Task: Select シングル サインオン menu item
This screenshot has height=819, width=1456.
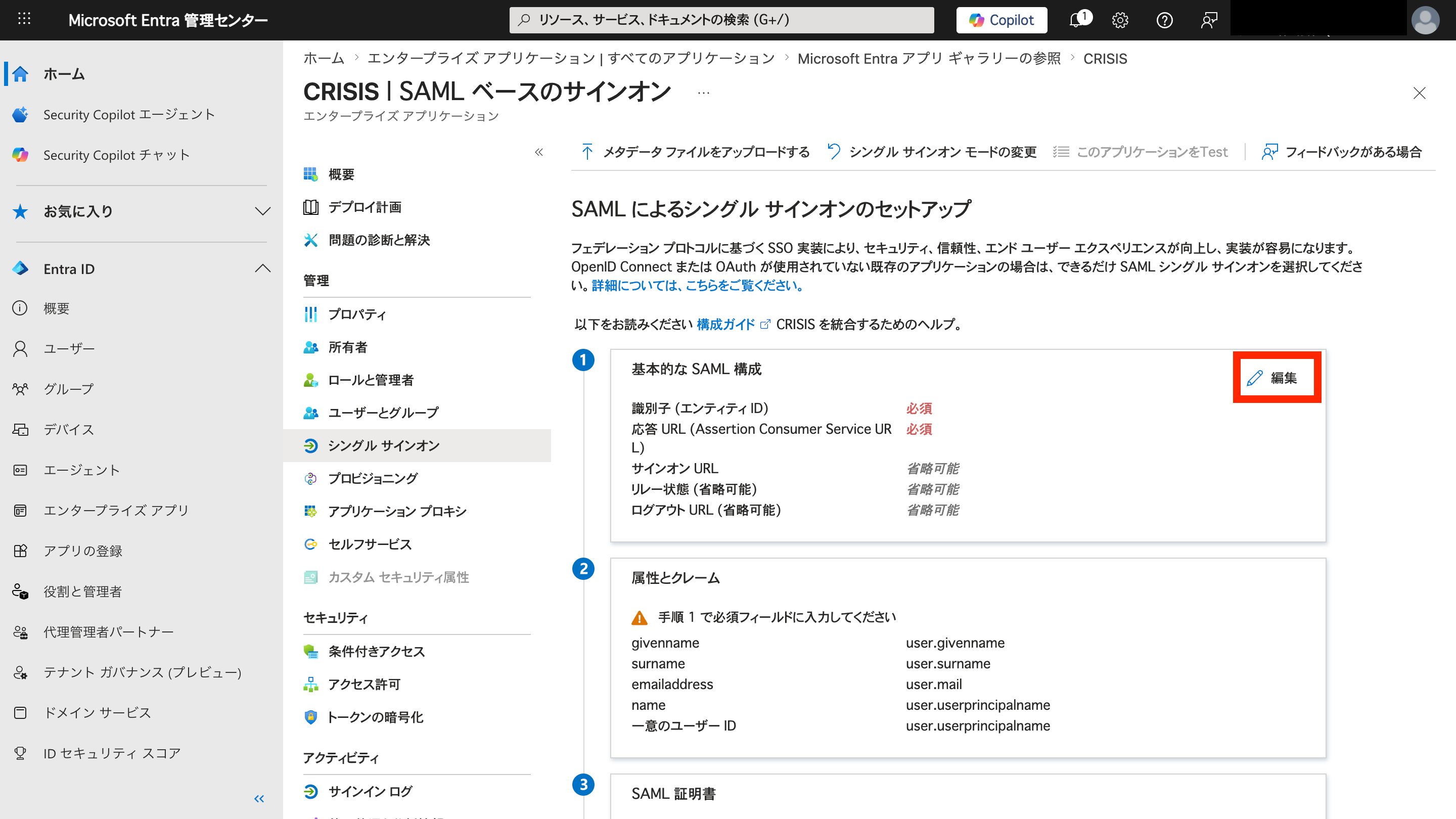Action: point(417,445)
